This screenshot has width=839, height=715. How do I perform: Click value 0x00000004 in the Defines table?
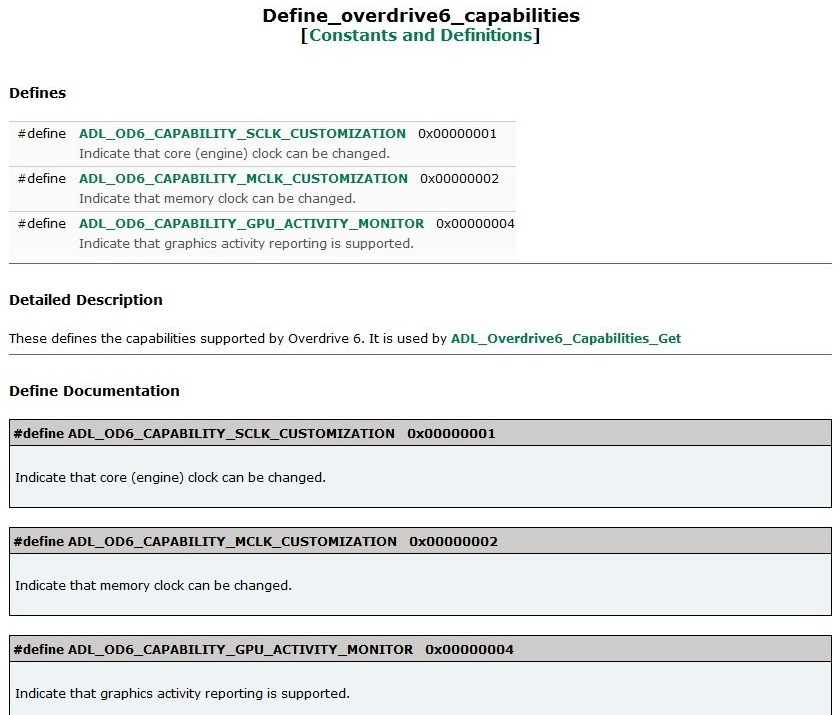coord(475,224)
